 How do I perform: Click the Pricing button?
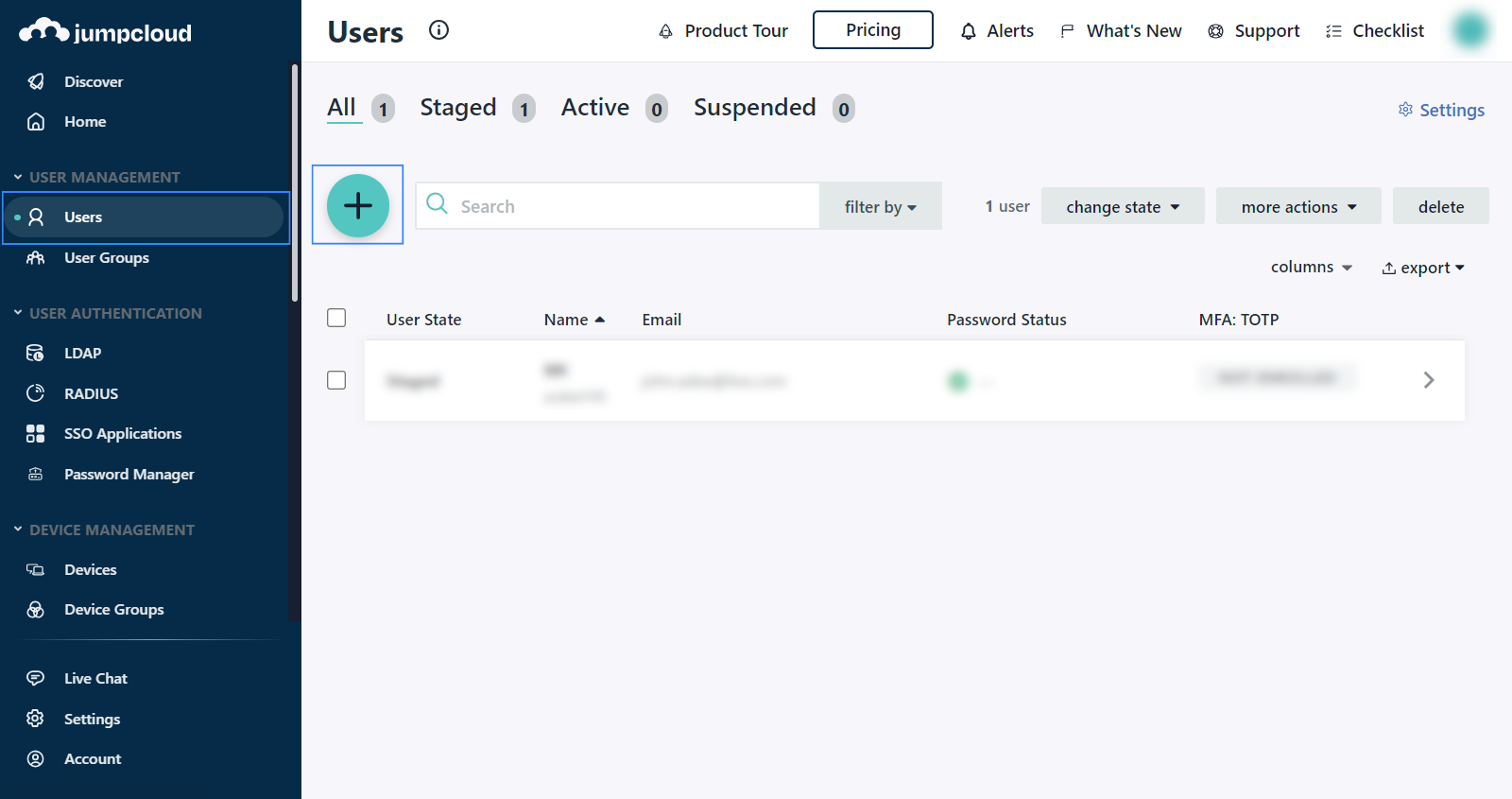872,30
